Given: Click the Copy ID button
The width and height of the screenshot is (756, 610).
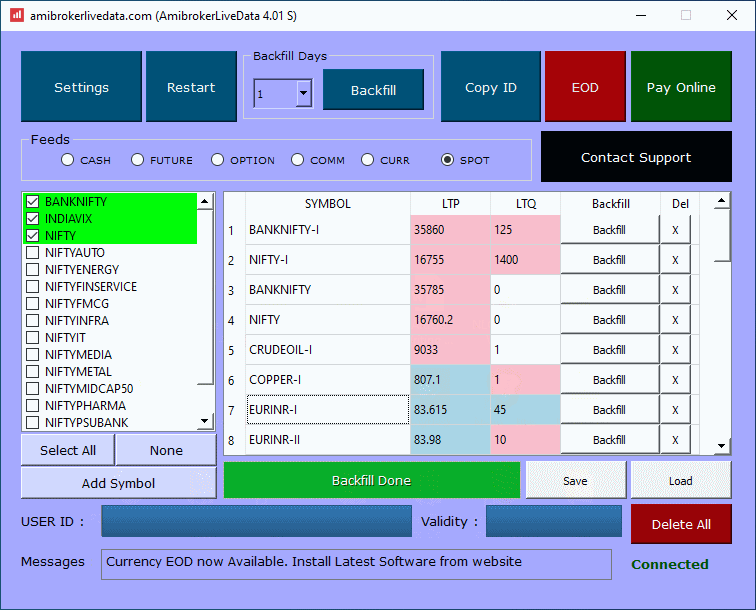Looking at the screenshot, I should [490, 87].
